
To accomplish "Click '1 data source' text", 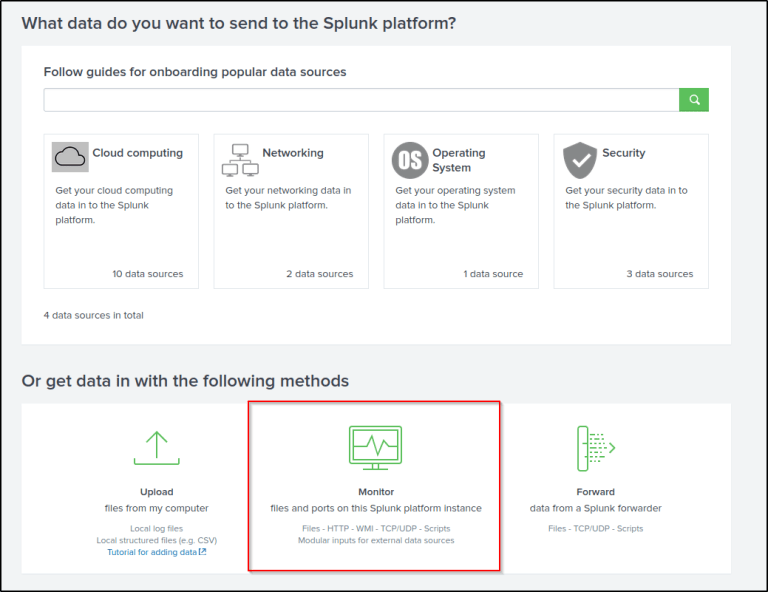I will 493,274.
